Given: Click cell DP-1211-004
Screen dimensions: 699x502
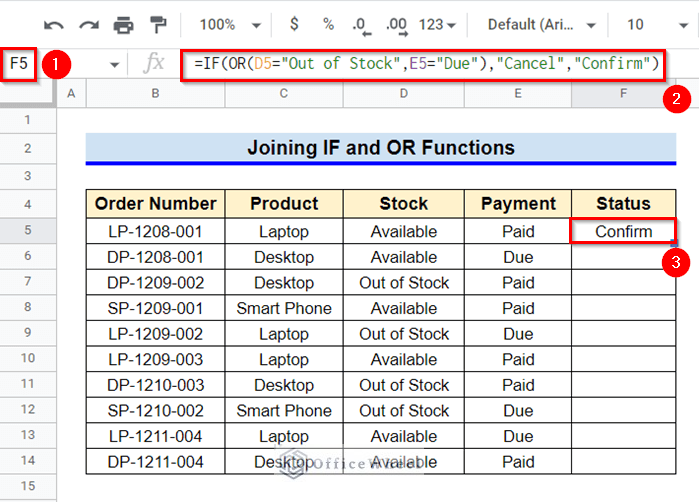Looking at the screenshot, I should (x=156, y=462).
